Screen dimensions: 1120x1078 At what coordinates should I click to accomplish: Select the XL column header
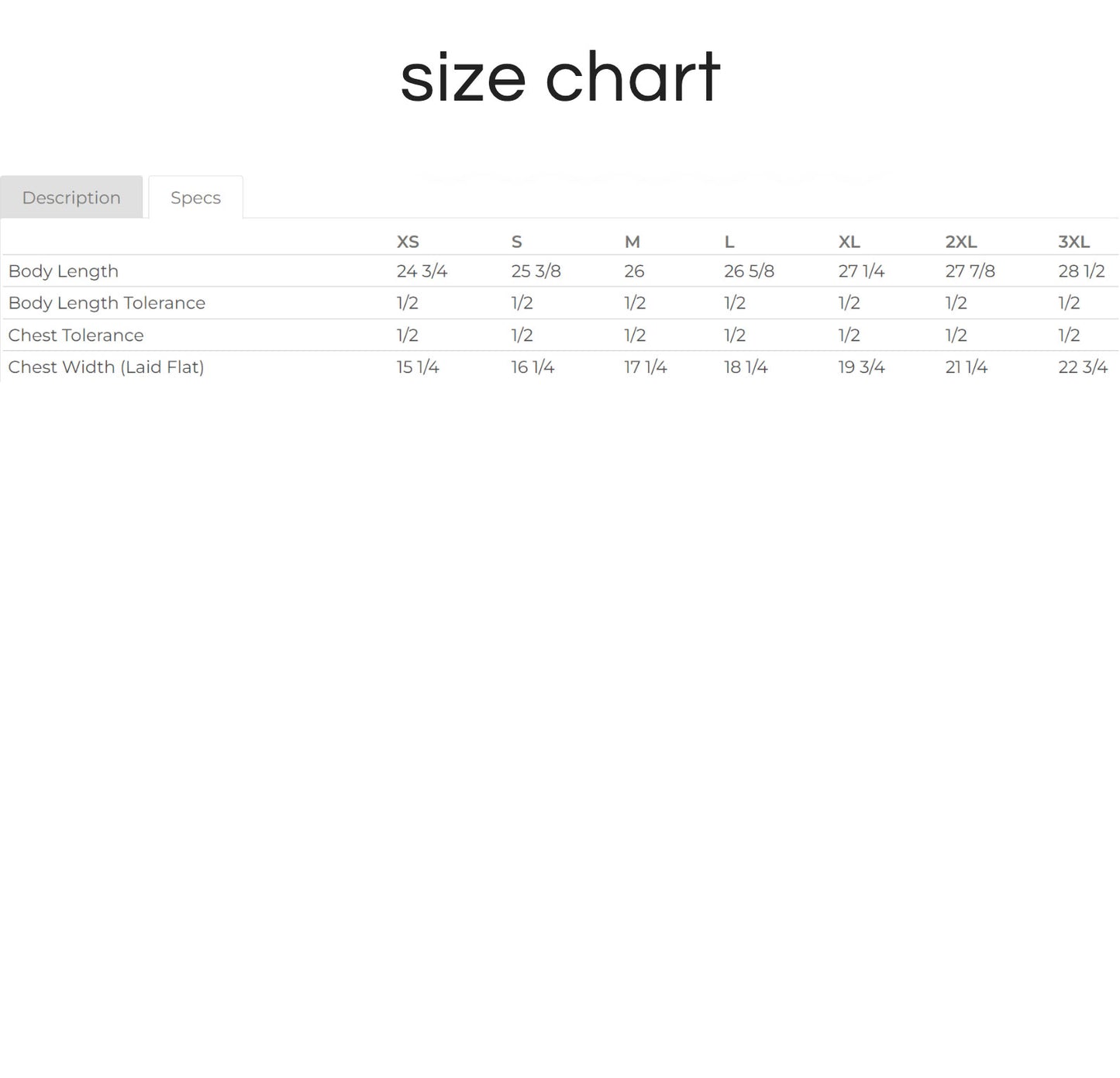pyautogui.click(x=849, y=242)
